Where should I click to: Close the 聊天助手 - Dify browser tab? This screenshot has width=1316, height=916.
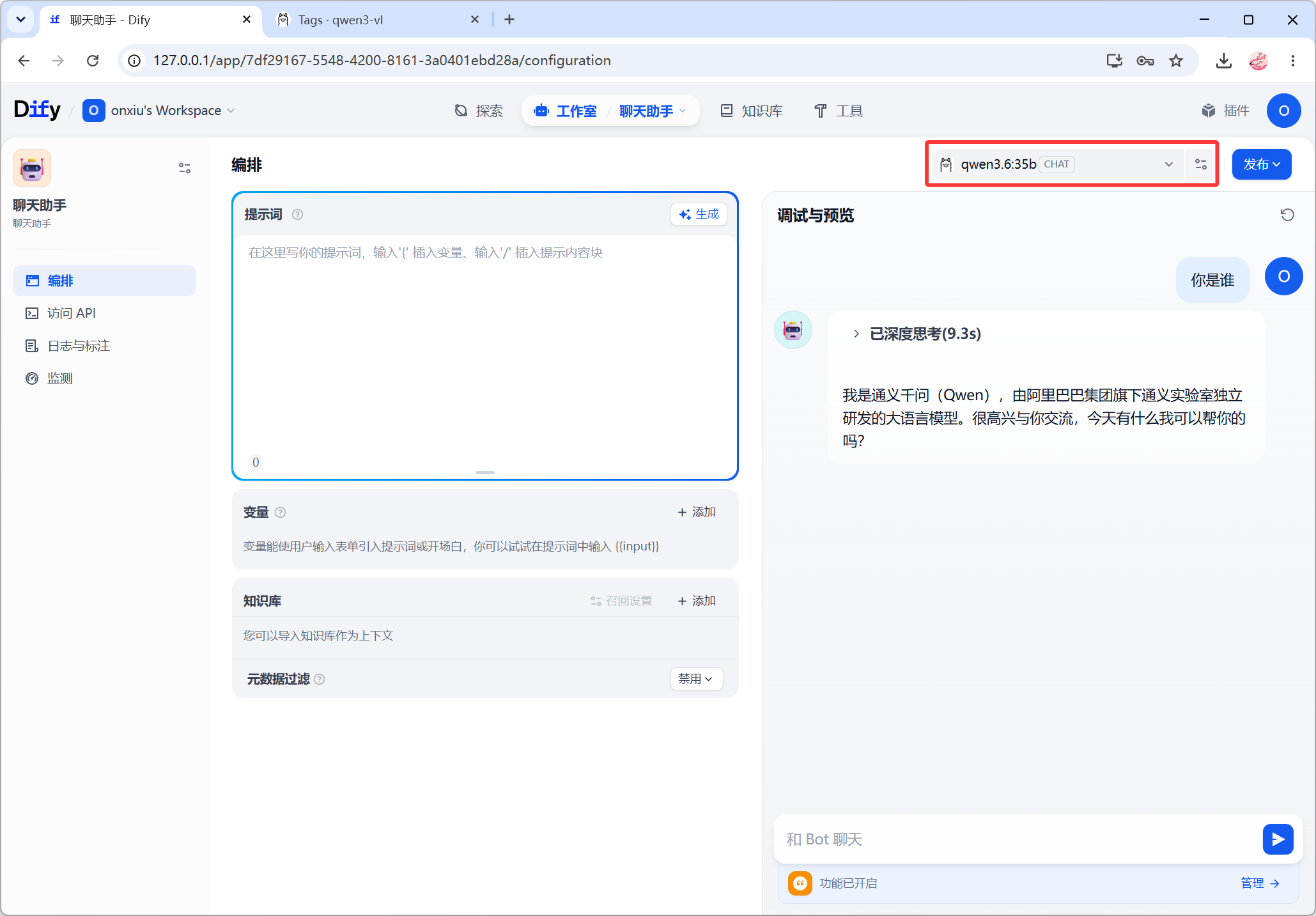click(x=247, y=20)
